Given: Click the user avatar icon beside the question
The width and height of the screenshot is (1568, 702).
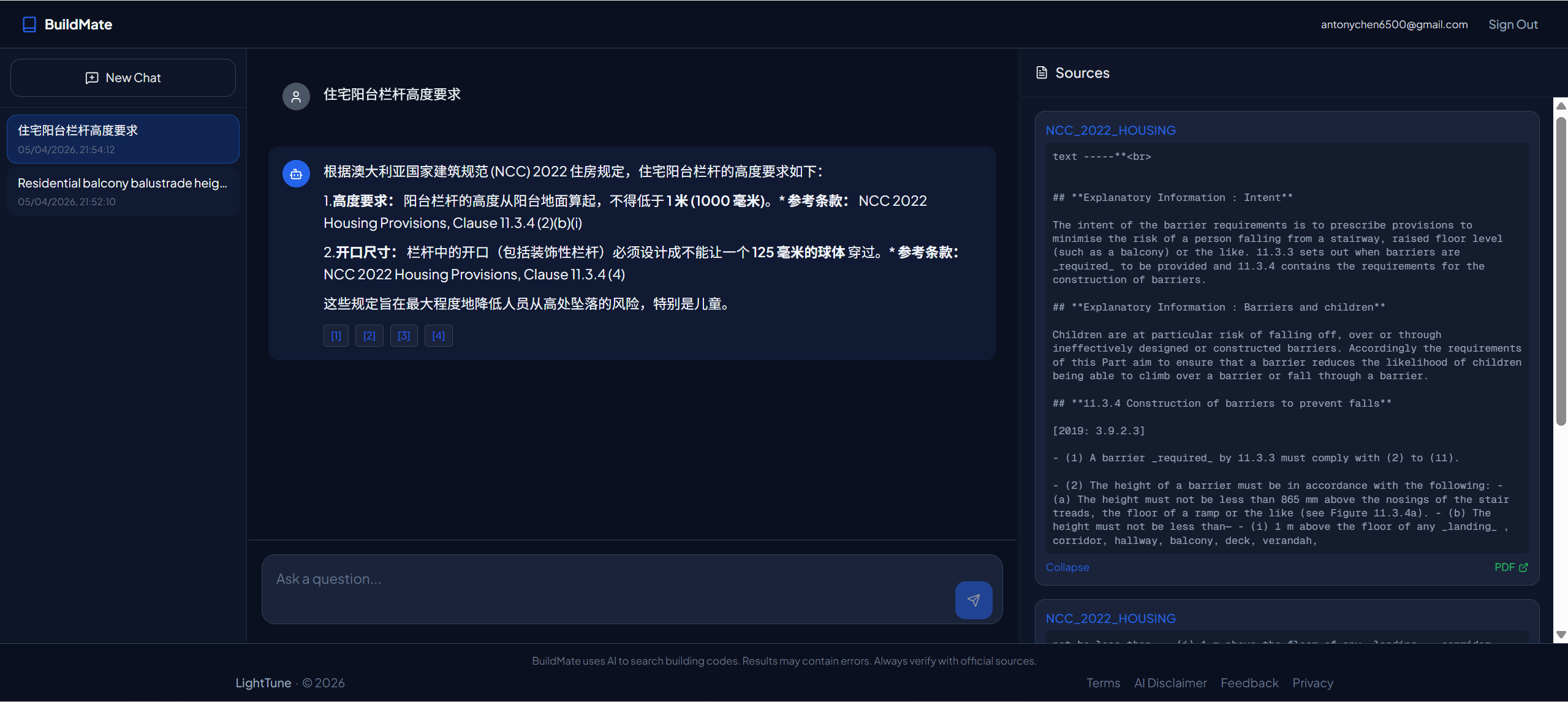Looking at the screenshot, I should 296,96.
